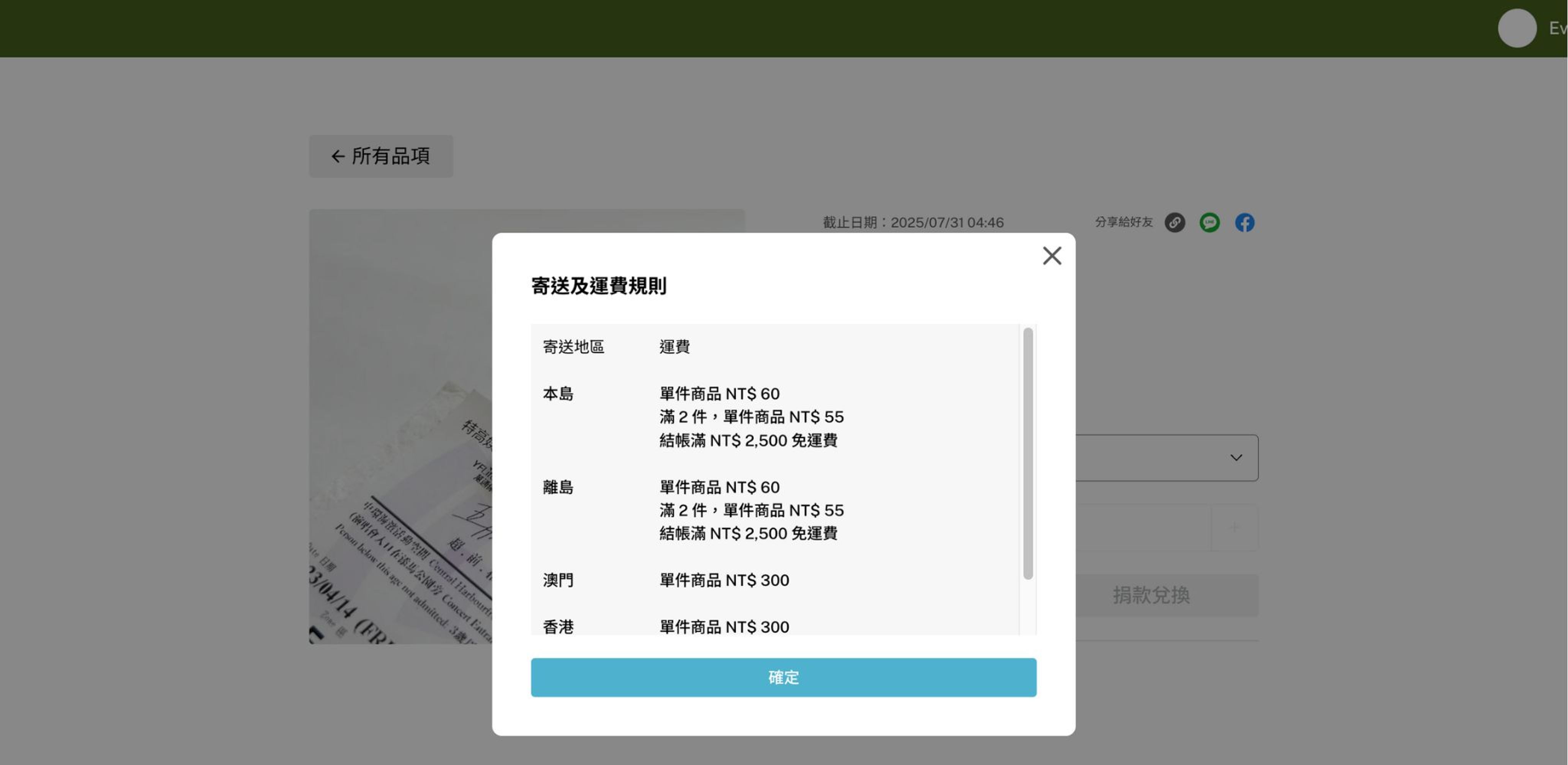Screen dimensions: 1568x765
Task: Click the ticket product image thumbnail
Action: 400,427
